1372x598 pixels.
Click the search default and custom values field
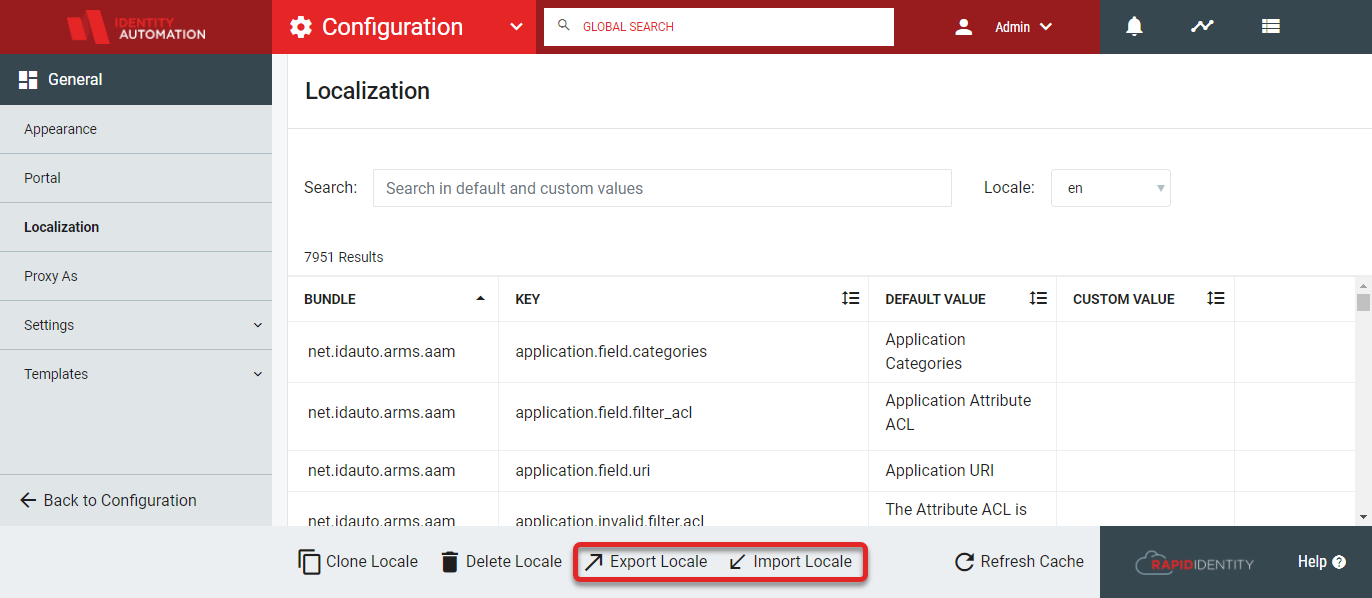[662, 188]
